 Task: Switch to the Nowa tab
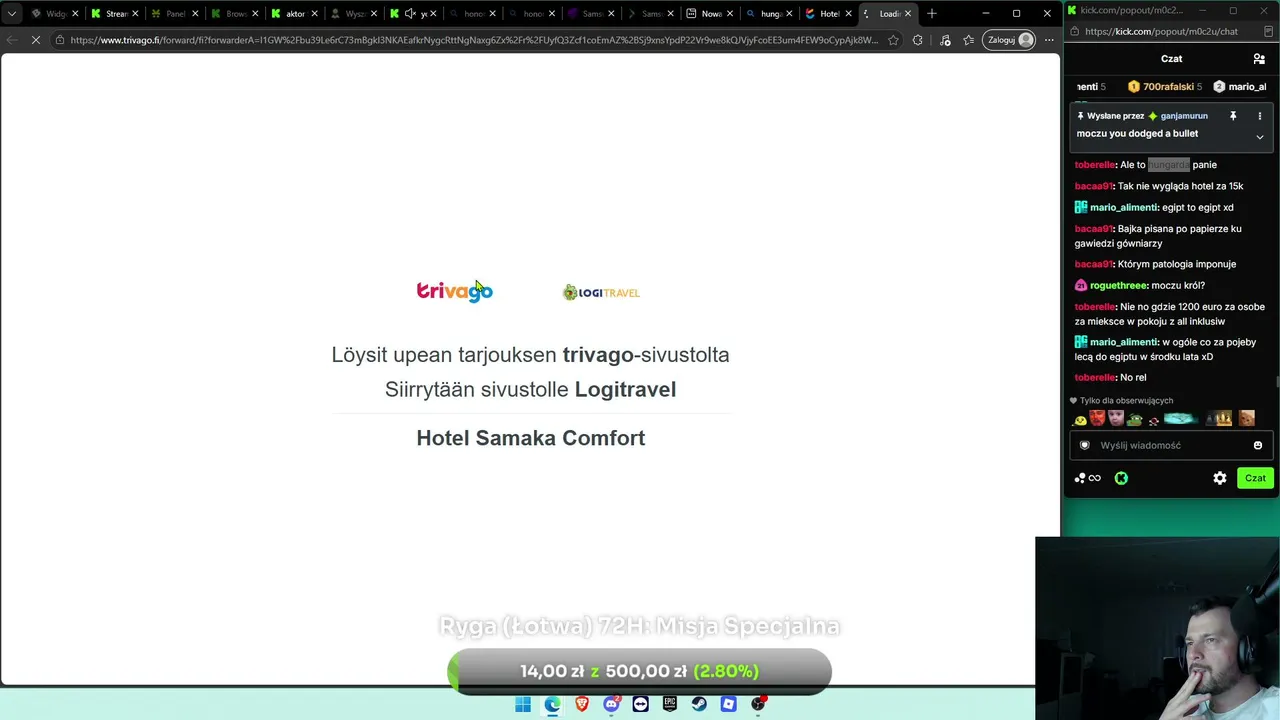click(x=709, y=13)
